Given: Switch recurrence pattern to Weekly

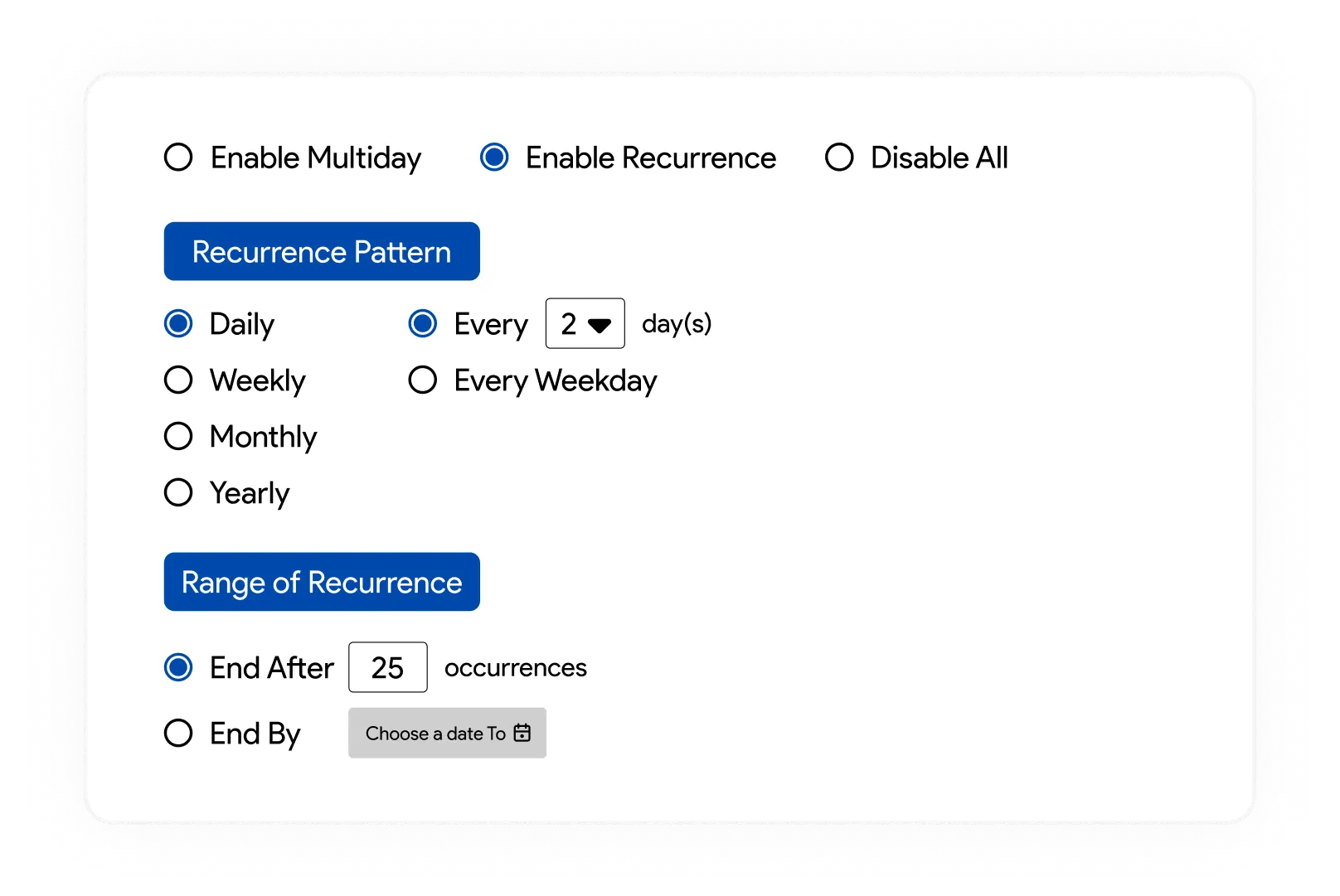Looking at the screenshot, I should tap(178, 380).
